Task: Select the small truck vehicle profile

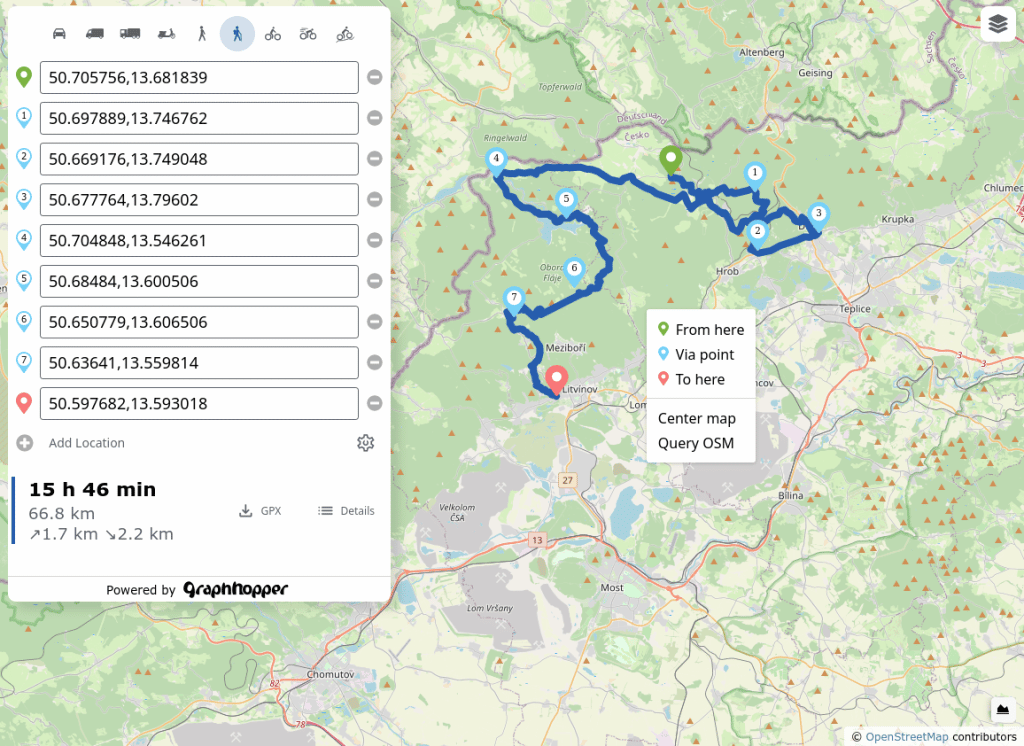Action: [x=95, y=34]
